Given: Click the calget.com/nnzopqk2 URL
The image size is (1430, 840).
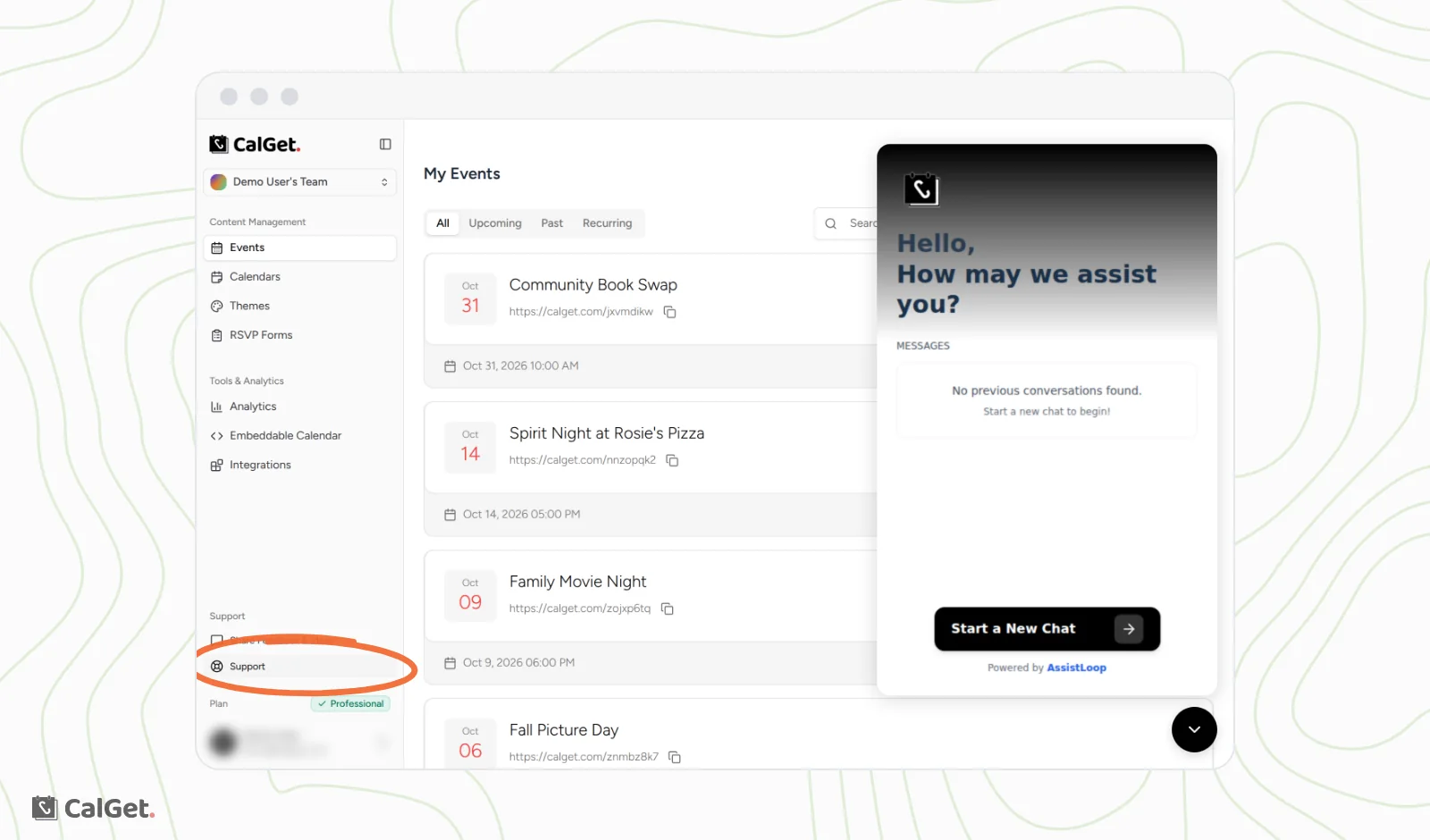Looking at the screenshot, I should pos(582,460).
